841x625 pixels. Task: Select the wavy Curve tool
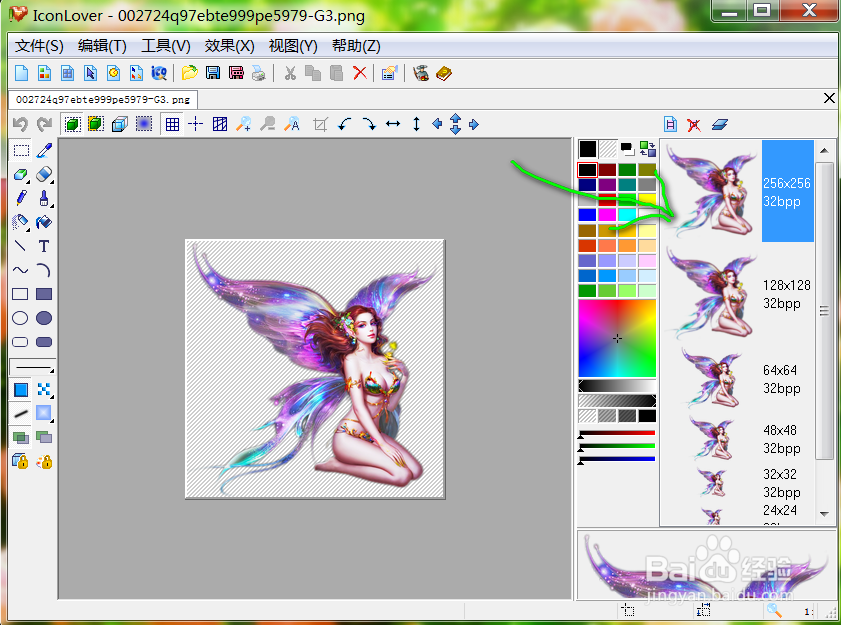(21, 270)
